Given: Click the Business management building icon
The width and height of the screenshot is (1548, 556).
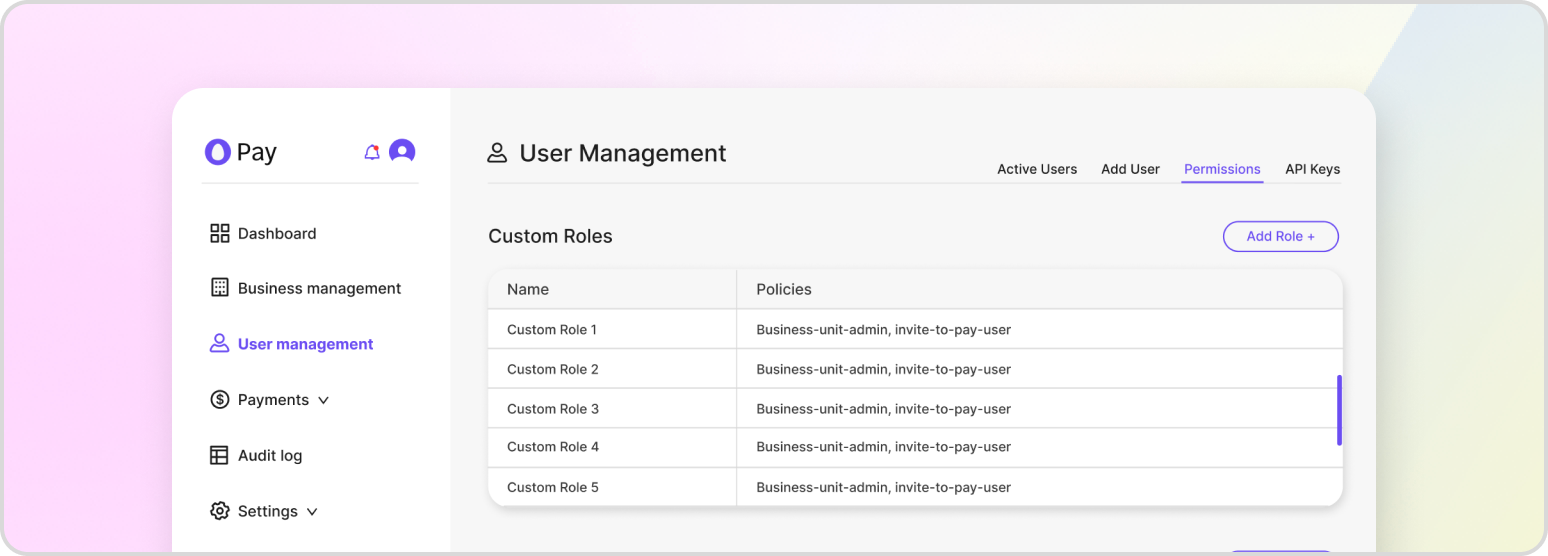Looking at the screenshot, I should point(220,288).
